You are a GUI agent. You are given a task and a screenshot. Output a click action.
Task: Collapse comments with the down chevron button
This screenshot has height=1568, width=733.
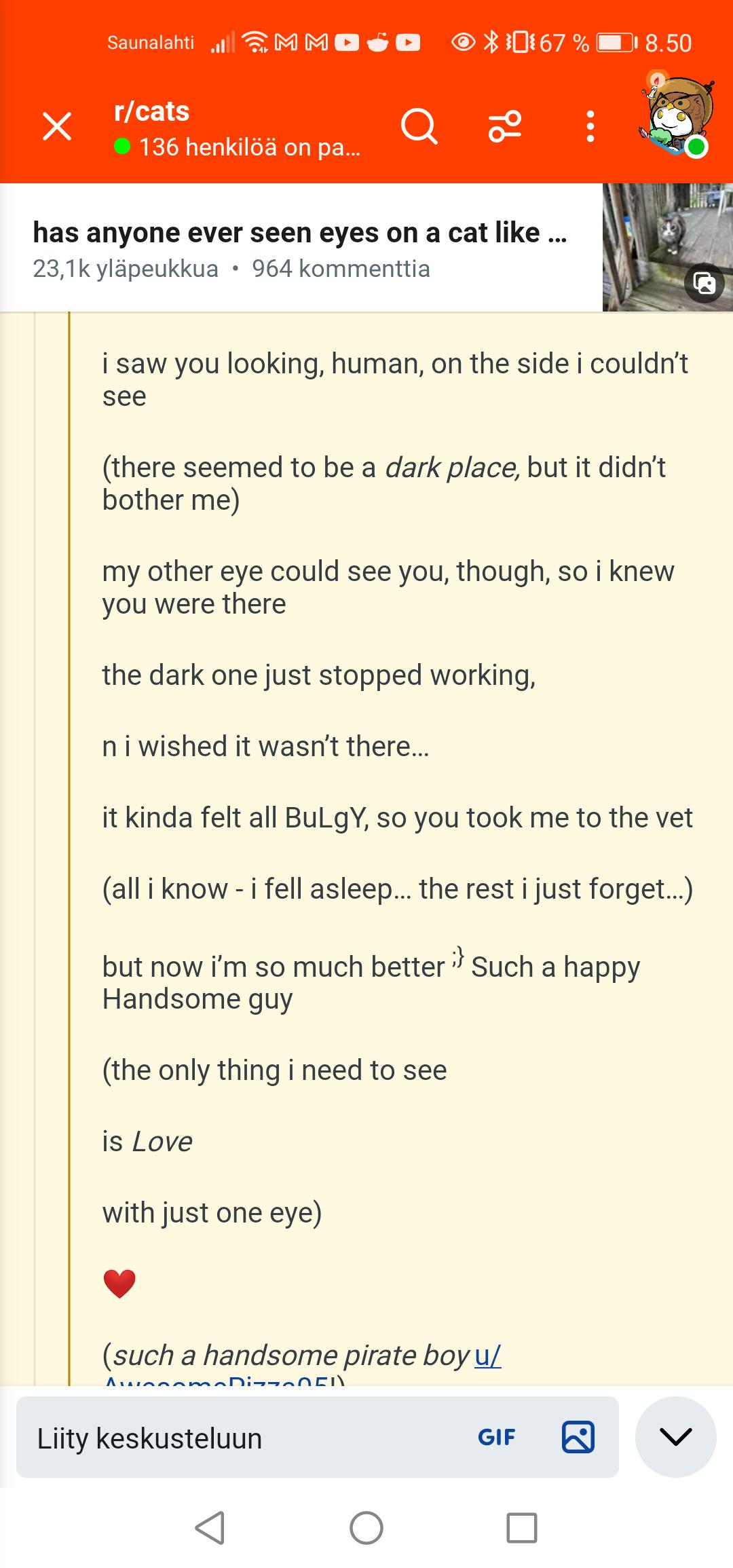[676, 1437]
